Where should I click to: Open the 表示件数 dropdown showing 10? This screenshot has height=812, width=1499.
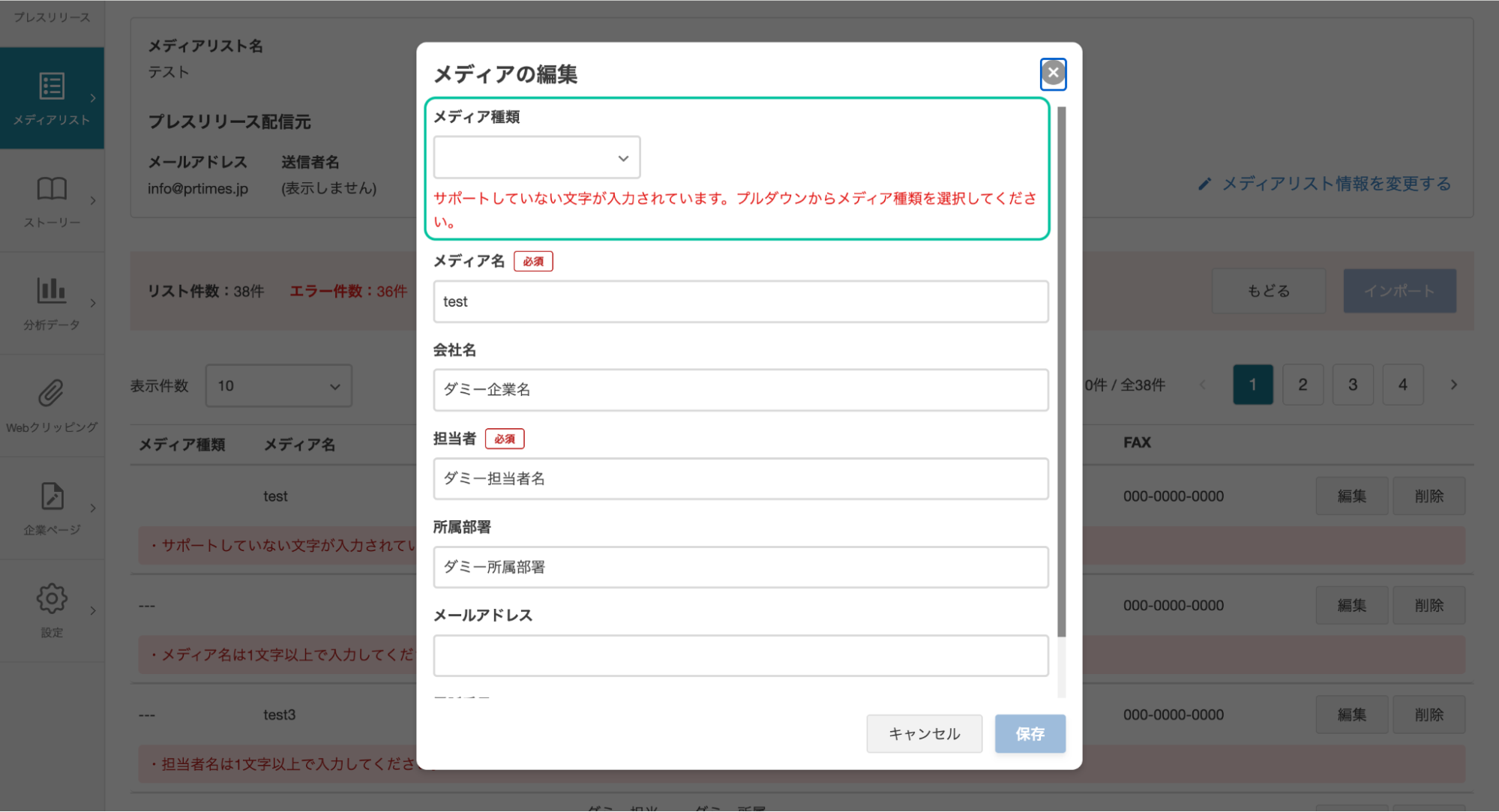pyautogui.click(x=278, y=385)
